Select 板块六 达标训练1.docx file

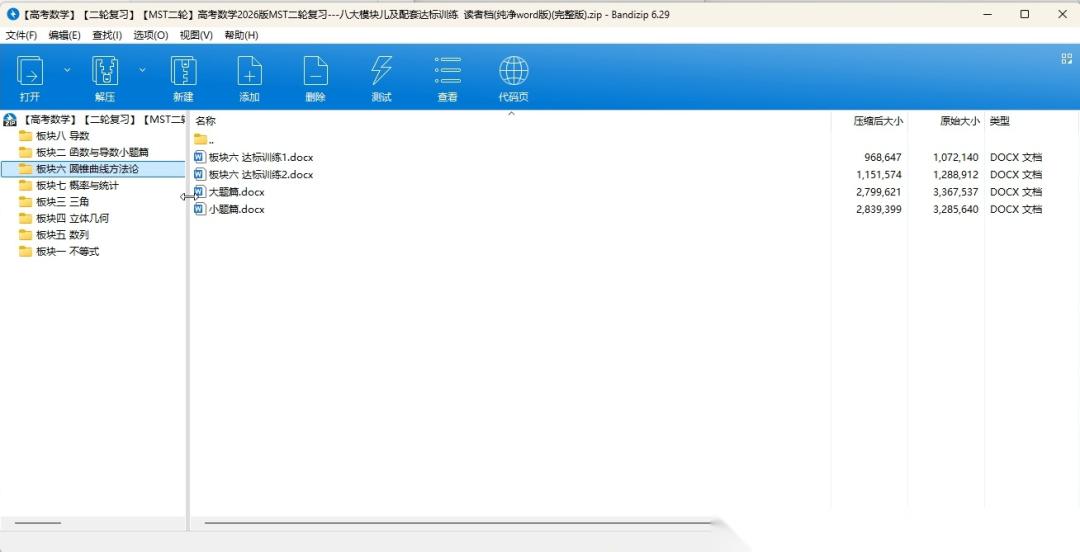coord(260,157)
